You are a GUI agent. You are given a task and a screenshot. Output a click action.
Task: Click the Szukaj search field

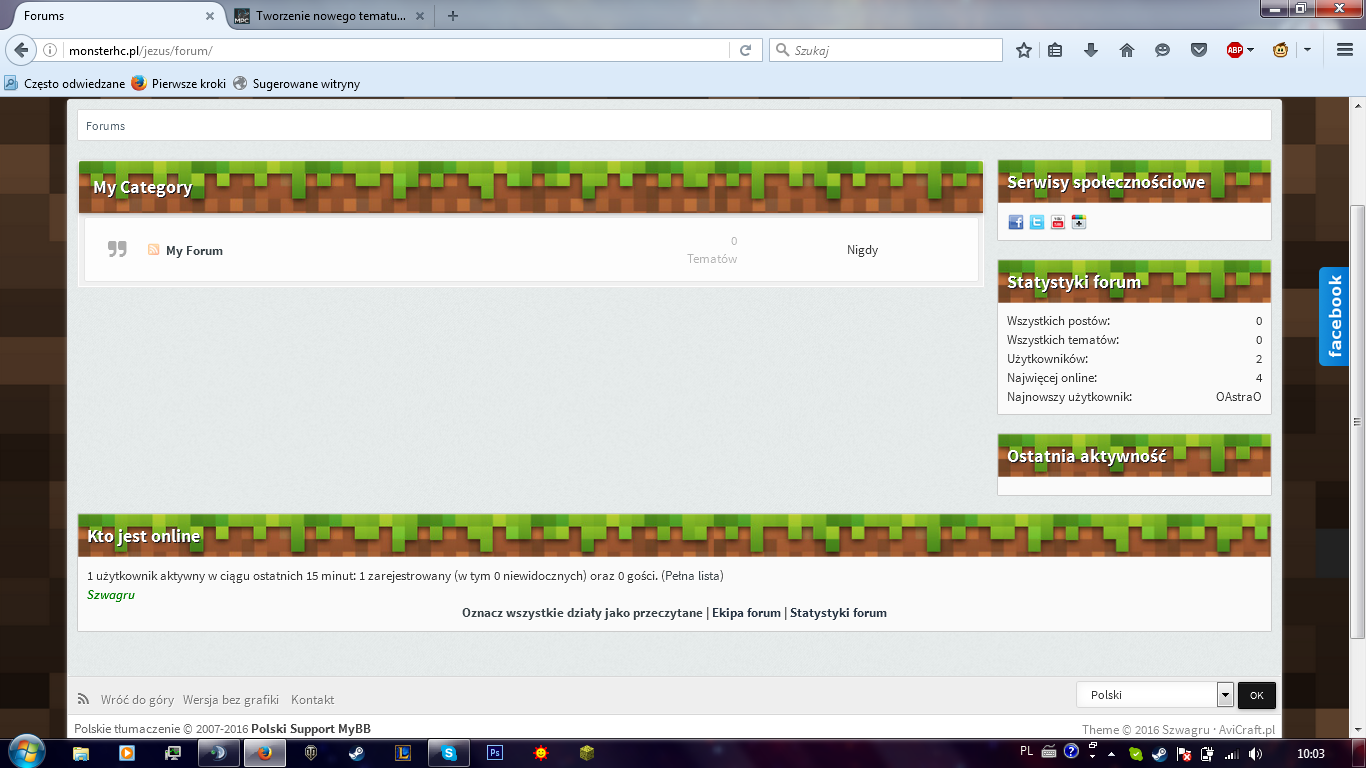[x=886, y=50]
